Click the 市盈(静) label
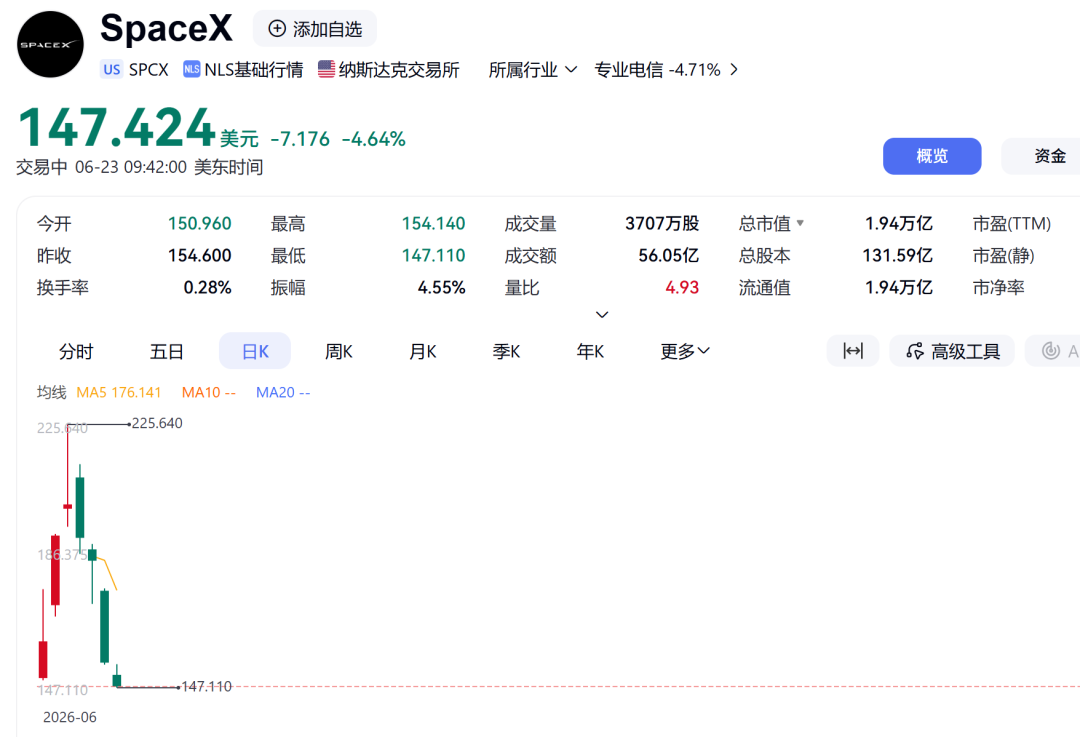Screen dimensions: 1080x737 point(1004,256)
